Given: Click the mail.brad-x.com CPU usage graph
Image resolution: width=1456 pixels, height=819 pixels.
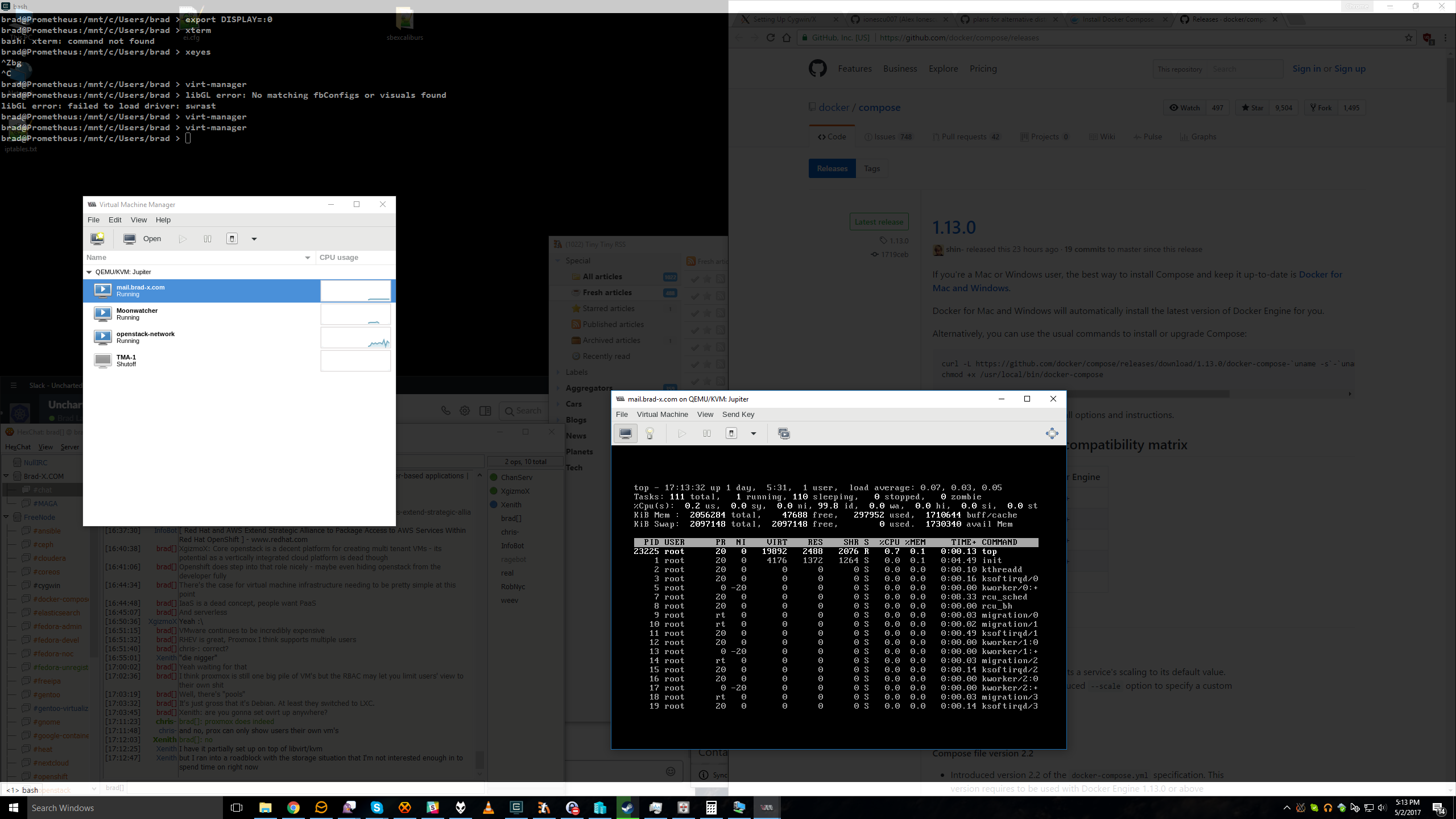Looking at the screenshot, I should coord(355,291).
